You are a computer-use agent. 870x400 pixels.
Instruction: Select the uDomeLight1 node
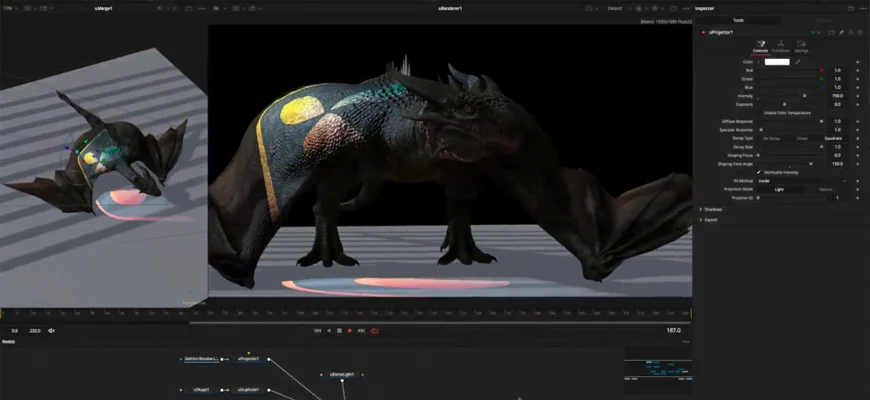coord(342,375)
